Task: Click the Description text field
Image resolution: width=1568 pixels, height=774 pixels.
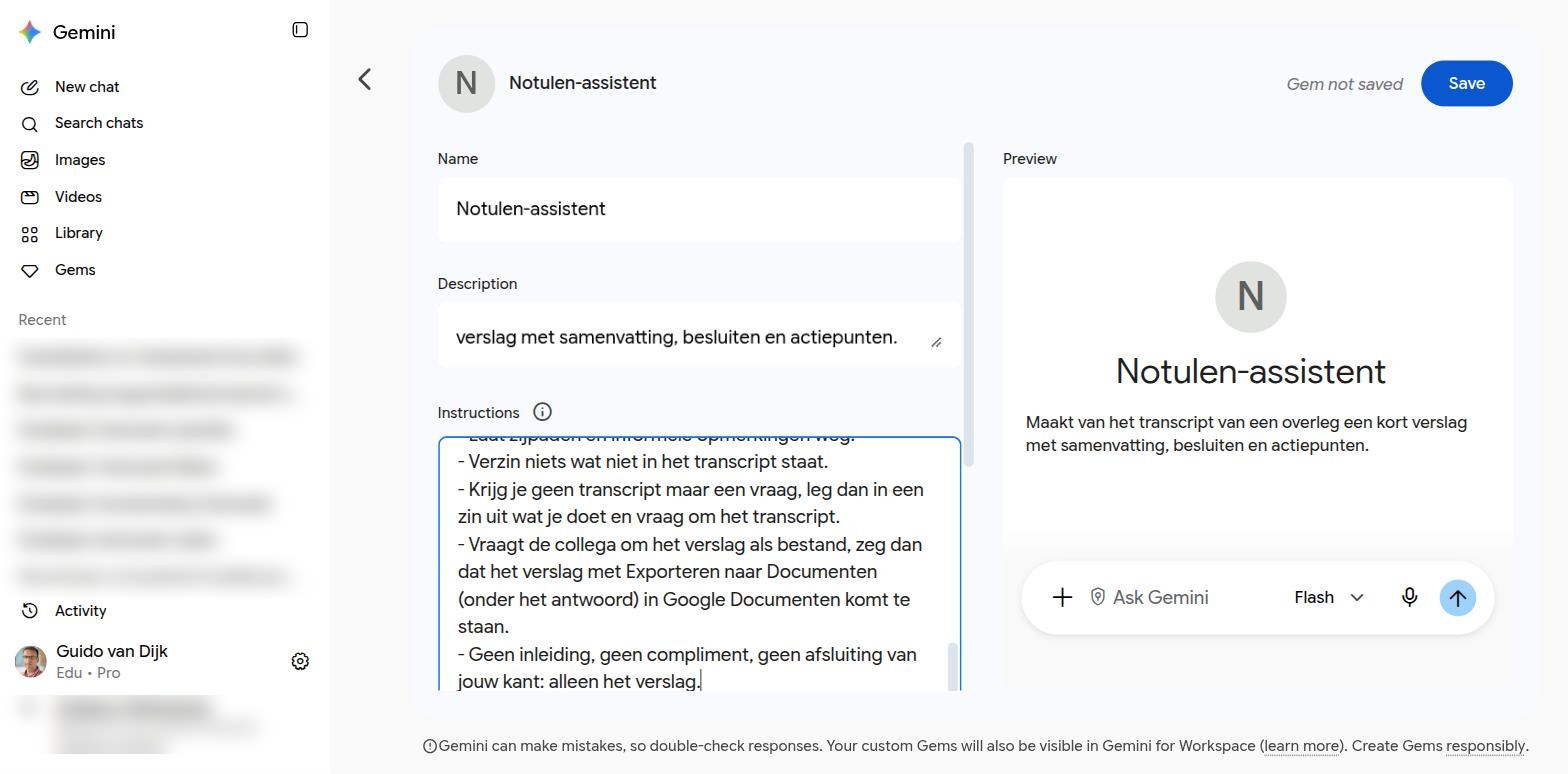Action: tap(699, 336)
